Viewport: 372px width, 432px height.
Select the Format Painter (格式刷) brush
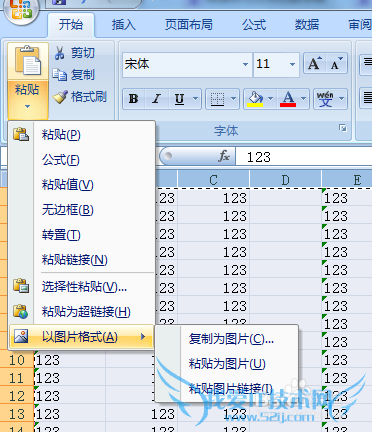[x=80, y=97]
